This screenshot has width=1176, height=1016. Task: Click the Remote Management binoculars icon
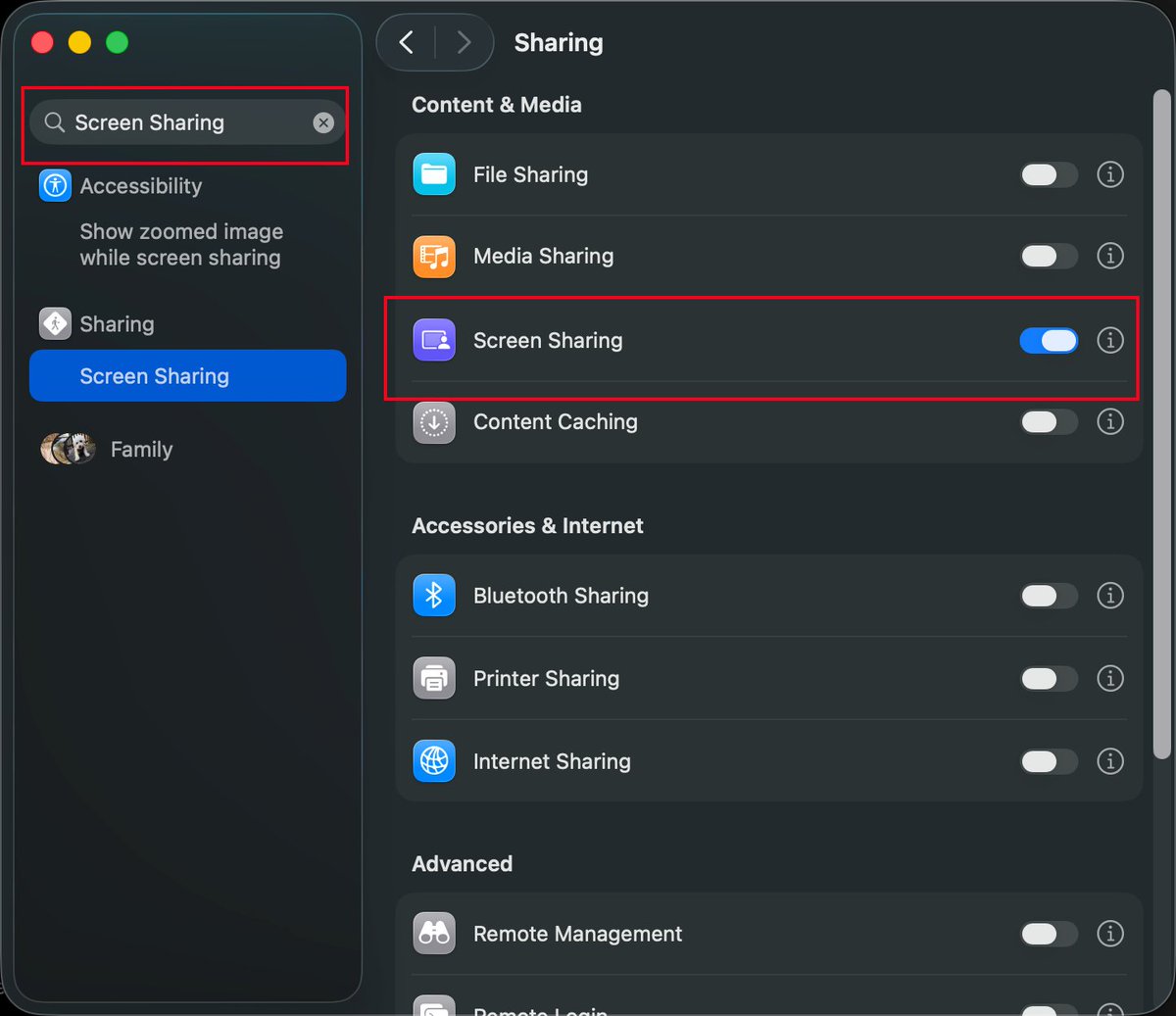(x=434, y=934)
